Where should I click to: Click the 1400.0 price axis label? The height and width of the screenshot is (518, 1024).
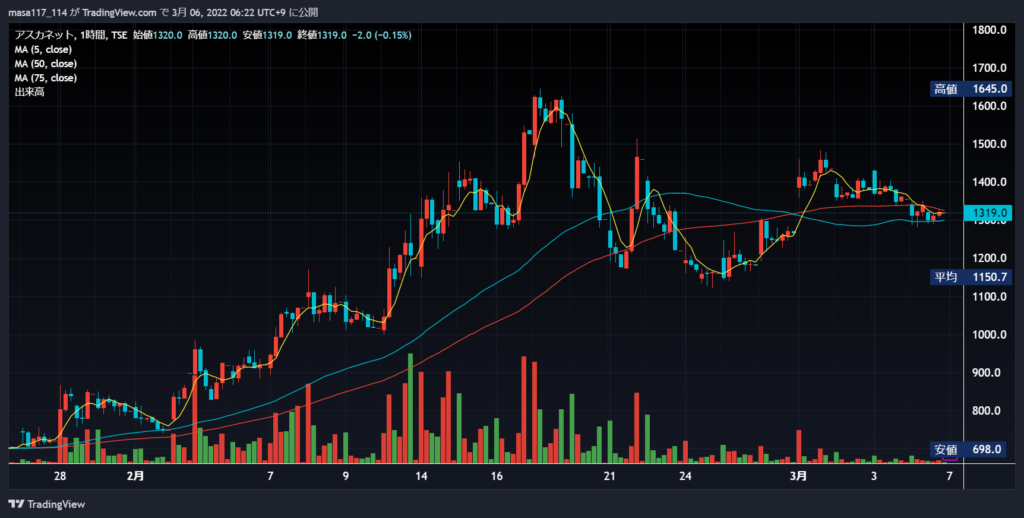tap(987, 182)
